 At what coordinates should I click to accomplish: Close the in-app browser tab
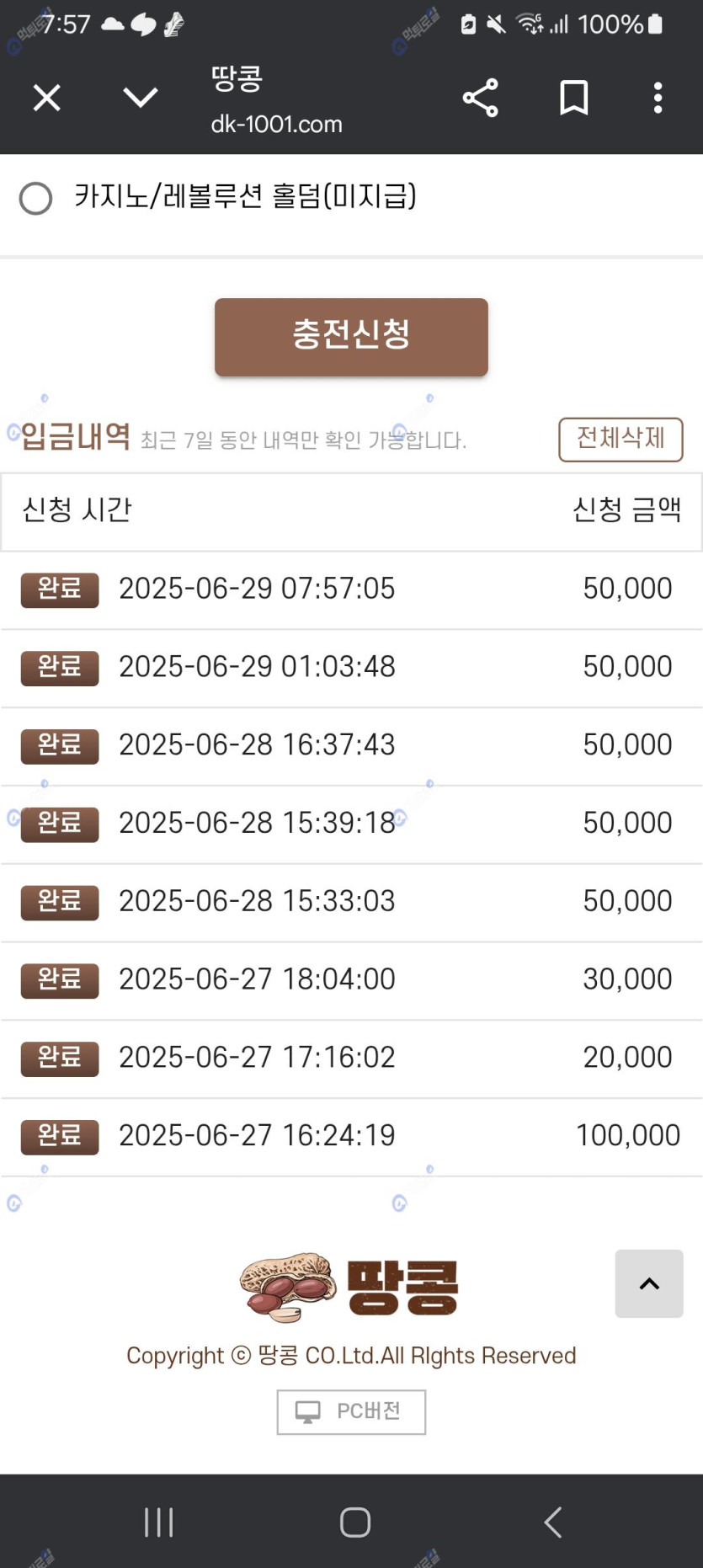click(x=47, y=99)
